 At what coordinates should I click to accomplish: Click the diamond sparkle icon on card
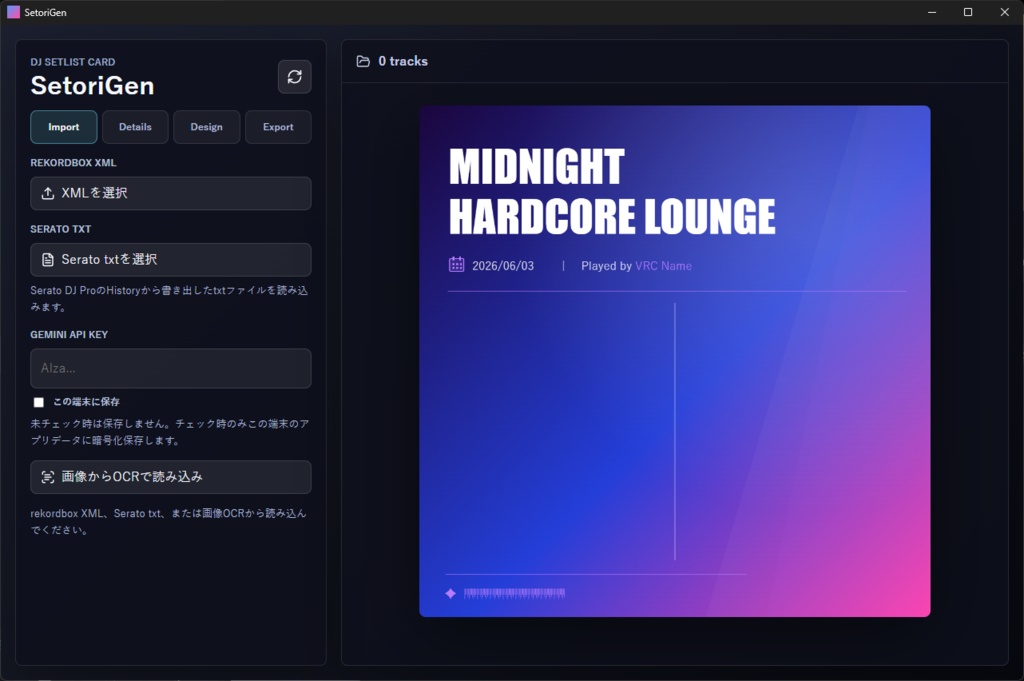click(450, 594)
